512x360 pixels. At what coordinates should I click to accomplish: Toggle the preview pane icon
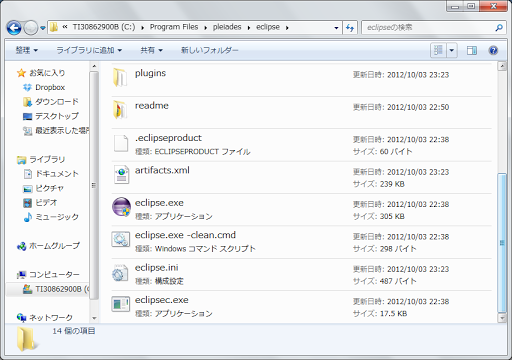click(472, 51)
